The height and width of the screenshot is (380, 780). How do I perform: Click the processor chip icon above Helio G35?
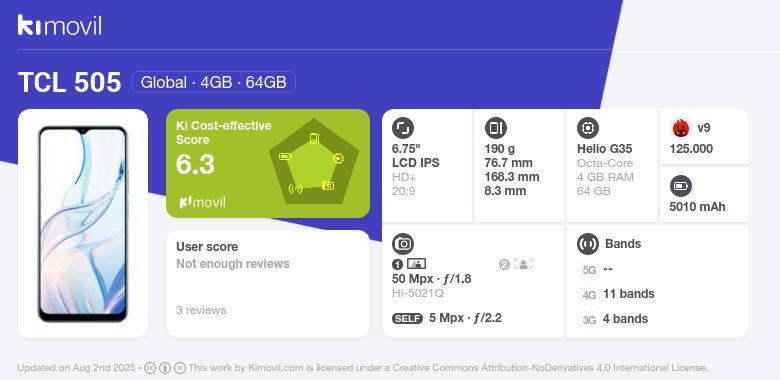tap(588, 128)
